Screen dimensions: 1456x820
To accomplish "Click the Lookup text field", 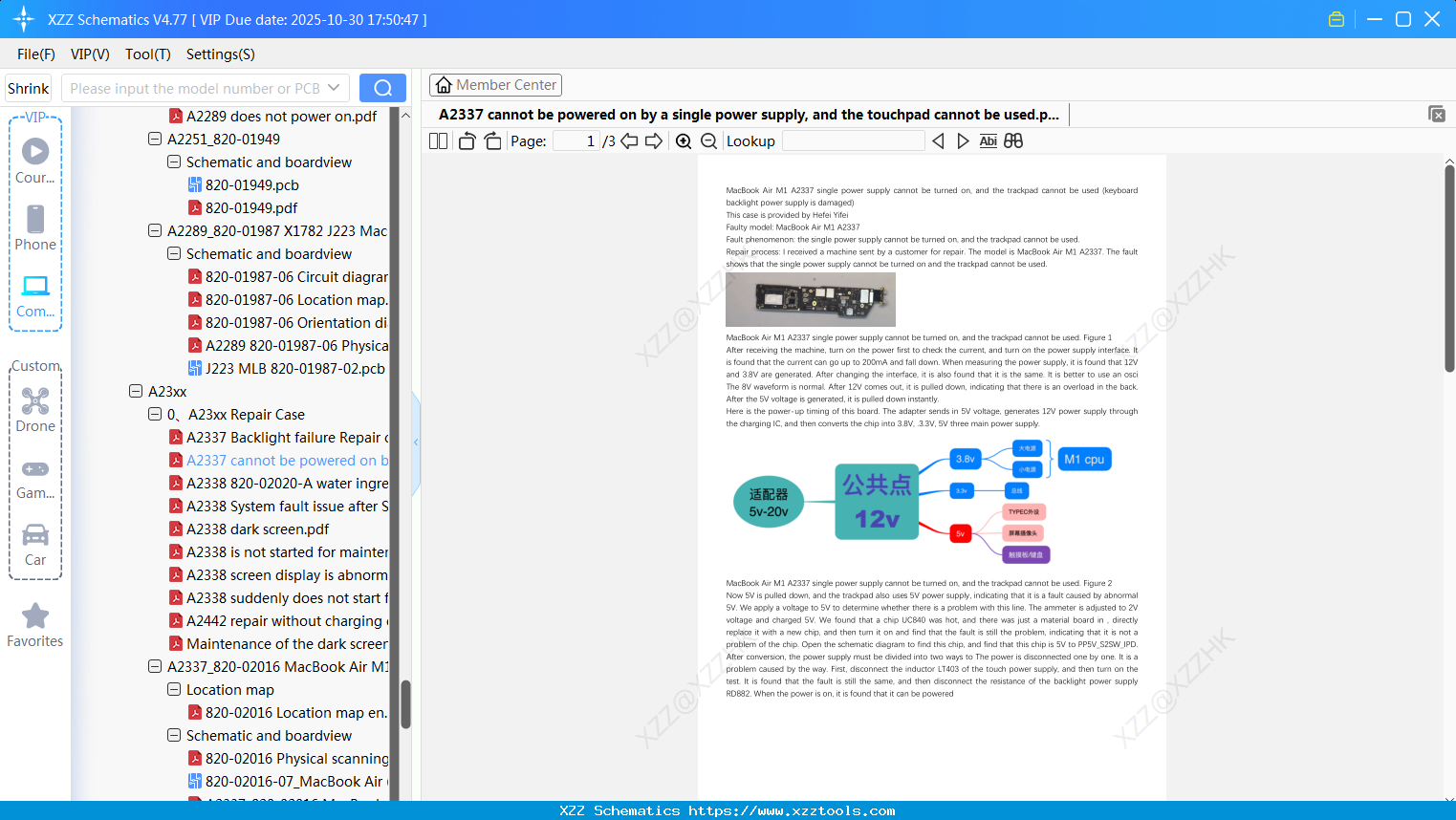I will coord(853,140).
